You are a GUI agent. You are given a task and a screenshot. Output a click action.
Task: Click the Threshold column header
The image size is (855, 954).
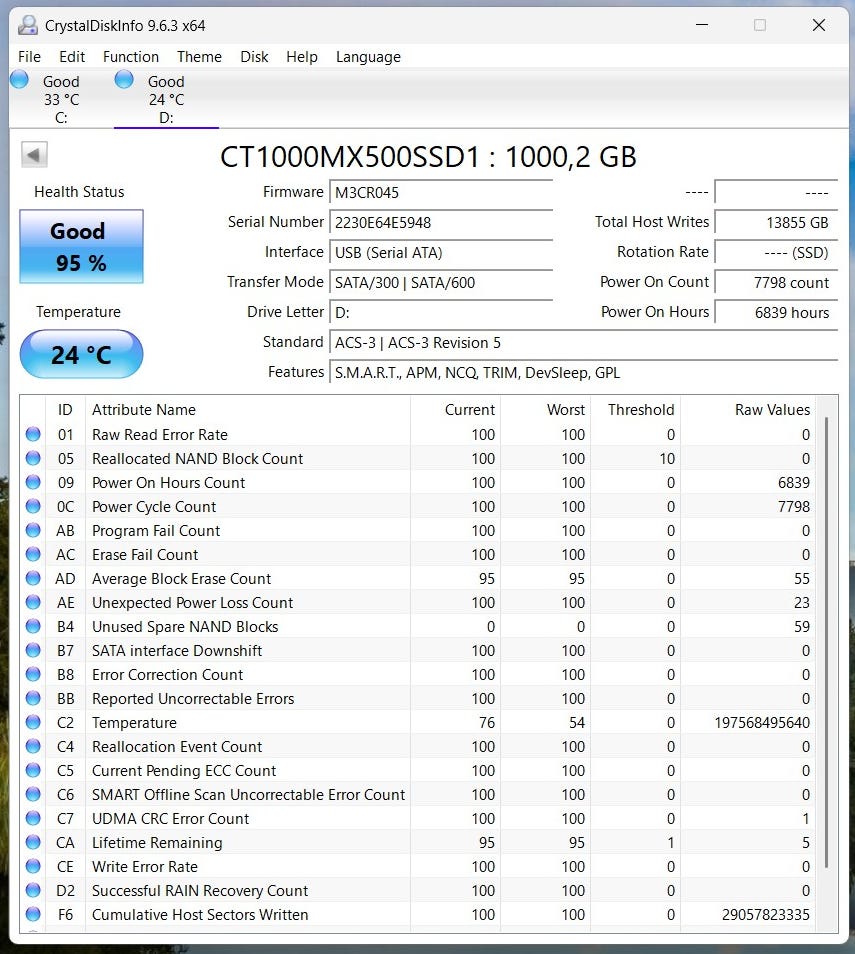pyautogui.click(x=635, y=409)
